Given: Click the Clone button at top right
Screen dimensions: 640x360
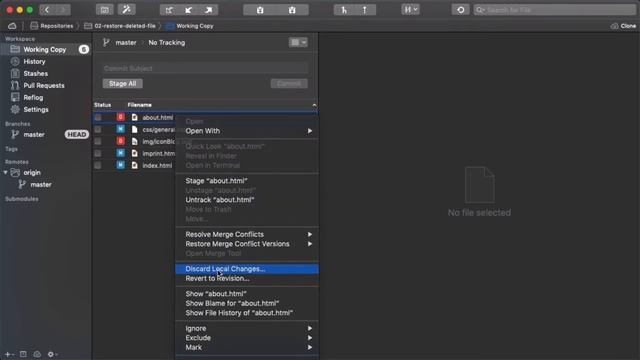Looking at the screenshot, I should pos(623,26).
